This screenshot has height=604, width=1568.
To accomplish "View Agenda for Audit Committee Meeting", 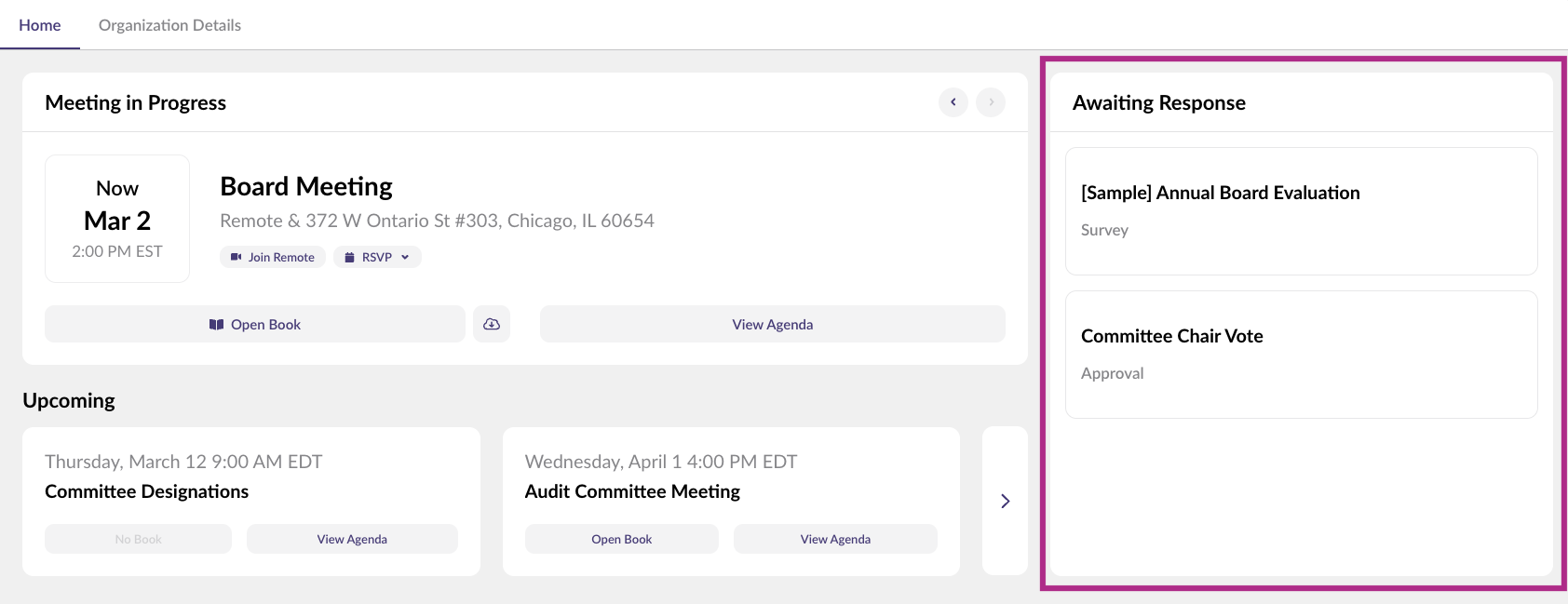I will click(835, 539).
